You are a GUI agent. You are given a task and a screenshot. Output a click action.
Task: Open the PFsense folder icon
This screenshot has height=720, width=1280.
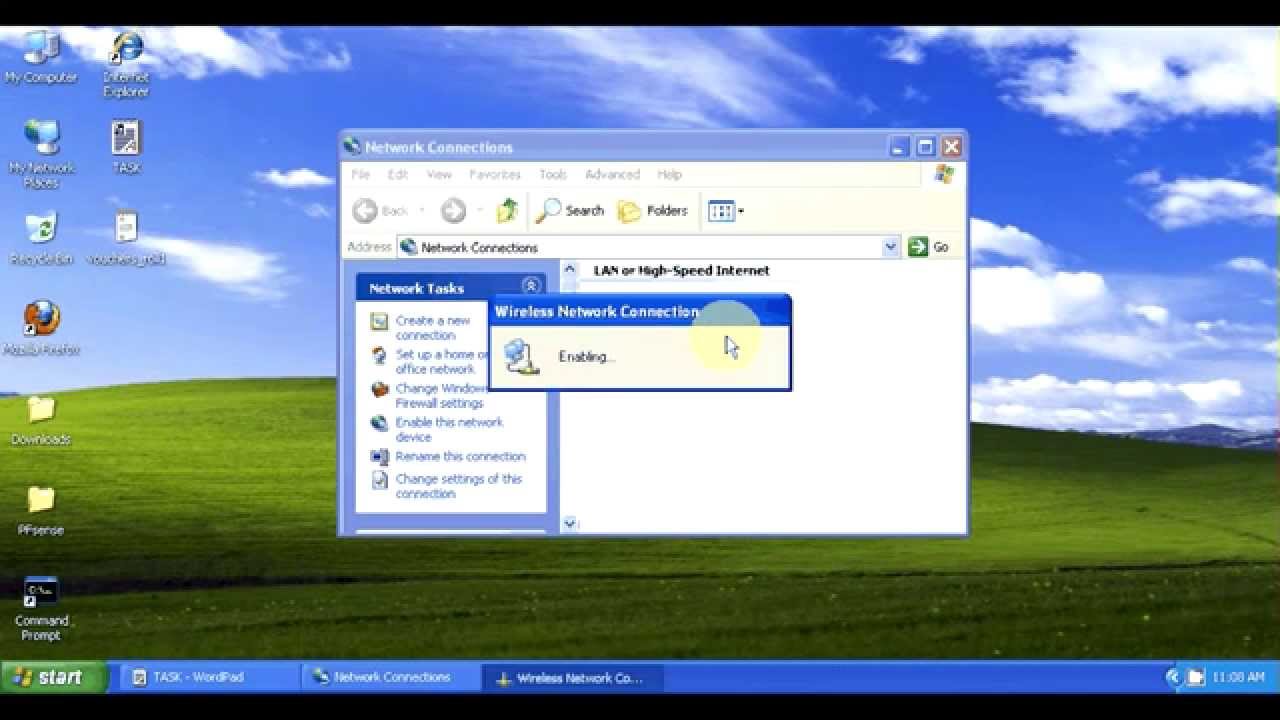tap(41, 510)
